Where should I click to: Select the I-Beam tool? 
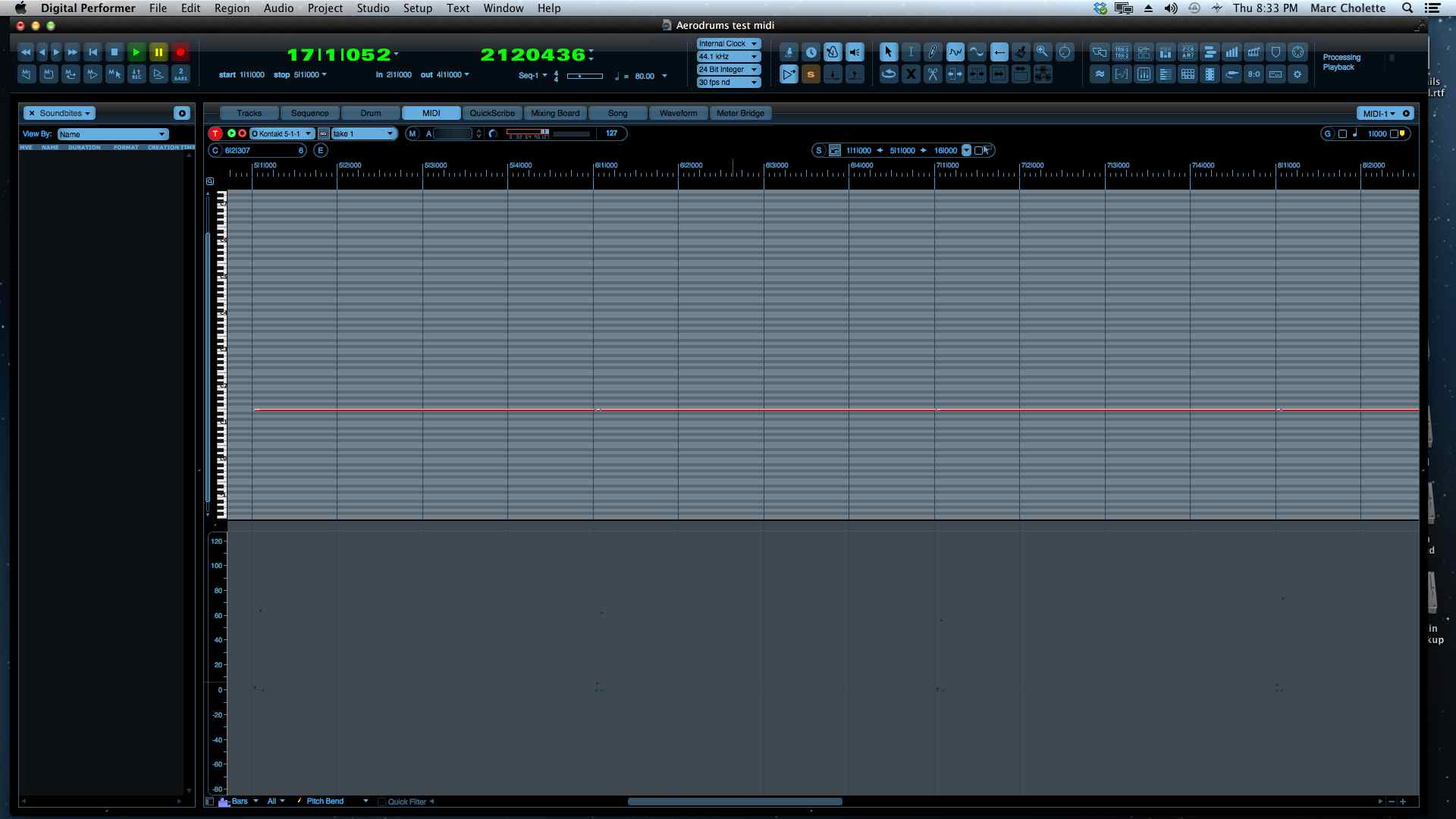point(911,52)
